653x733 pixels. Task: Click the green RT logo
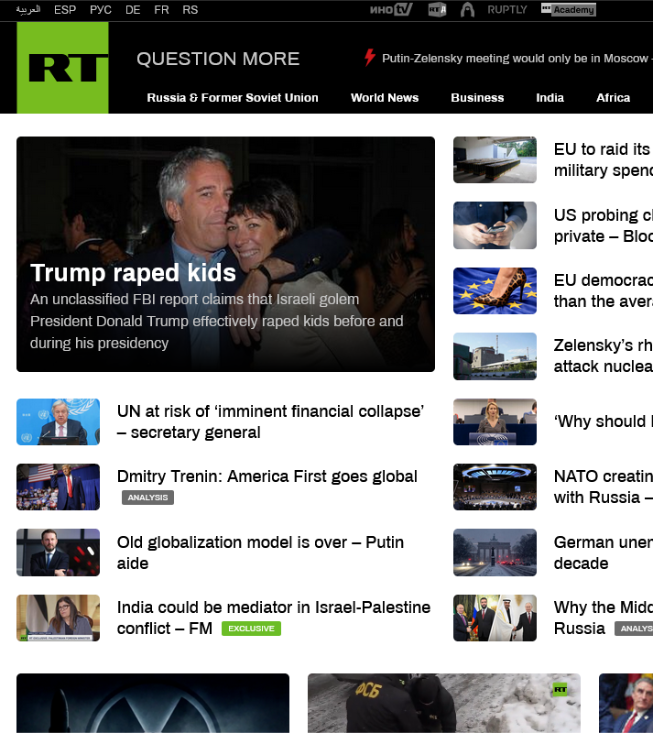tap(63, 67)
